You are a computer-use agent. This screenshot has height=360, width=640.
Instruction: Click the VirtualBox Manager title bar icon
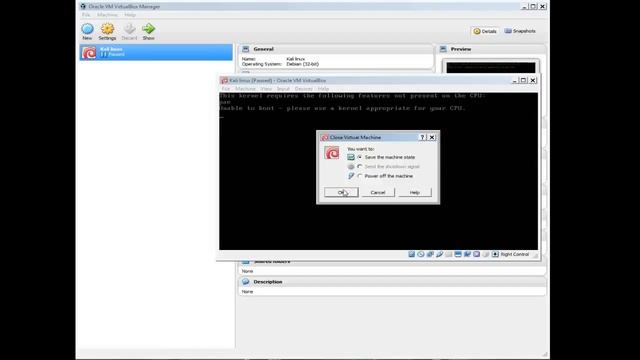[83, 6]
